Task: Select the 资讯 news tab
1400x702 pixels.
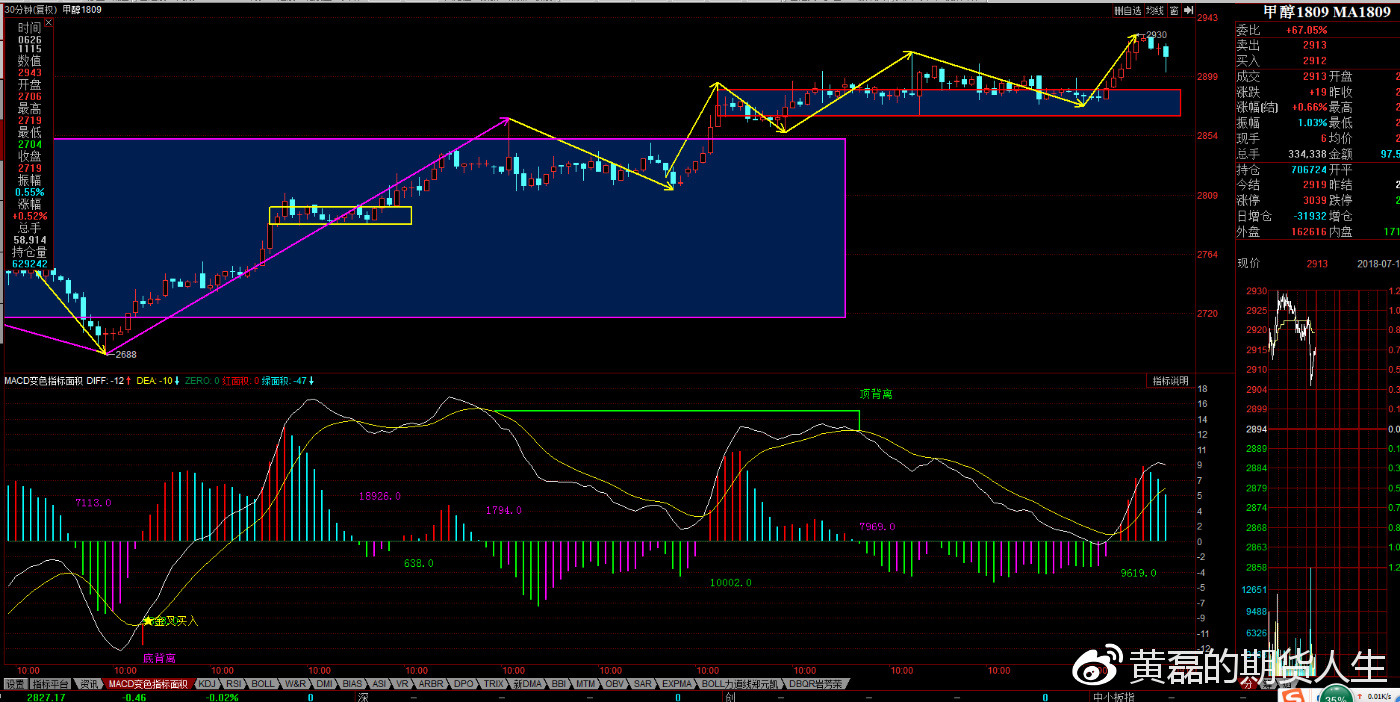Action: coord(89,684)
